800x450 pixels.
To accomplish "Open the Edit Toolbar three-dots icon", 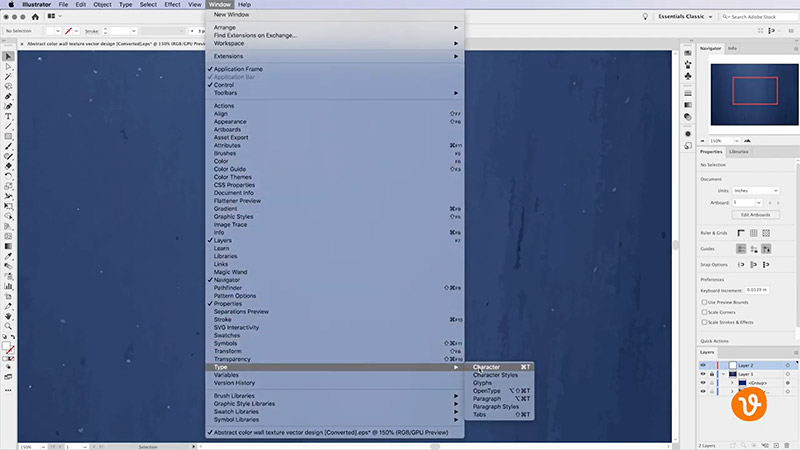I will point(8,390).
